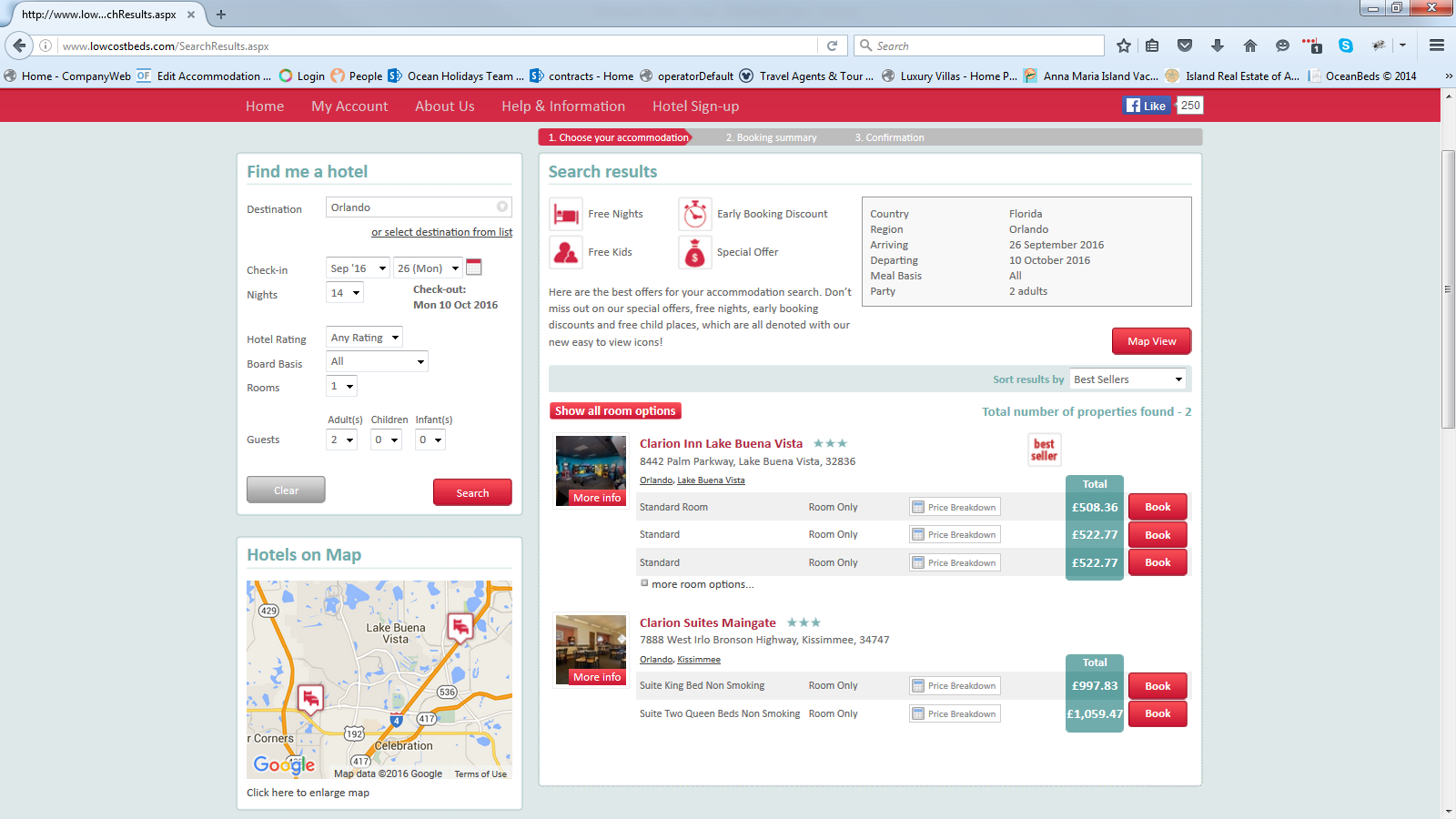Viewport: 1456px width, 819px height.
Task: Open the Hotel Sign-up menu item
Action: point(695,106)
